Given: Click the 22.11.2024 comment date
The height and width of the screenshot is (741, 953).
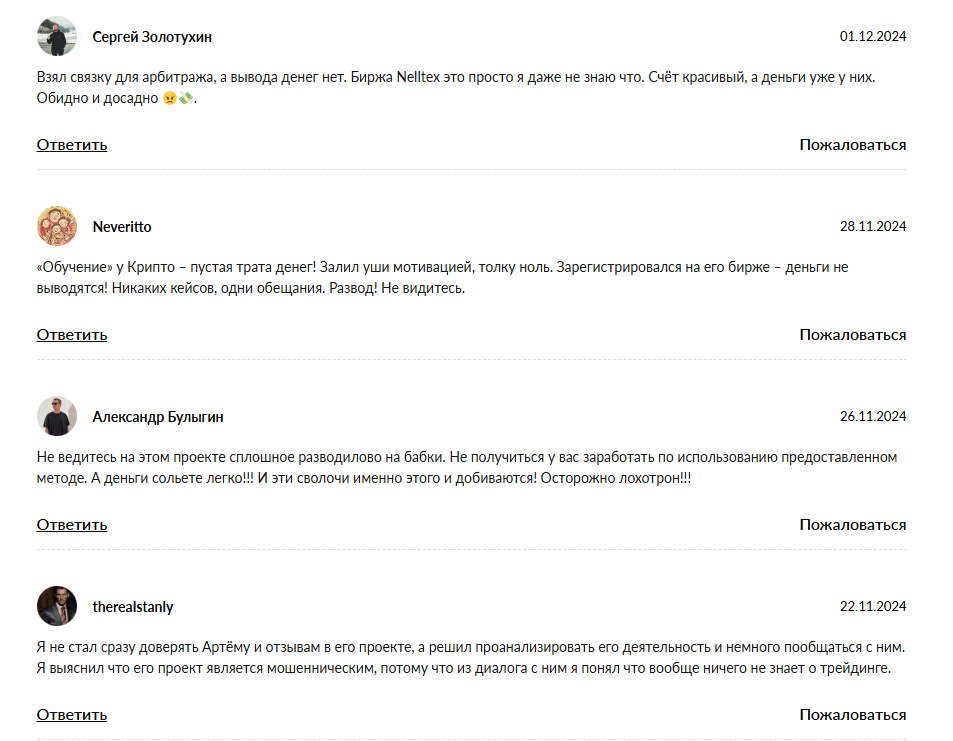Looking at the screenshot, I should pos(873,606).
